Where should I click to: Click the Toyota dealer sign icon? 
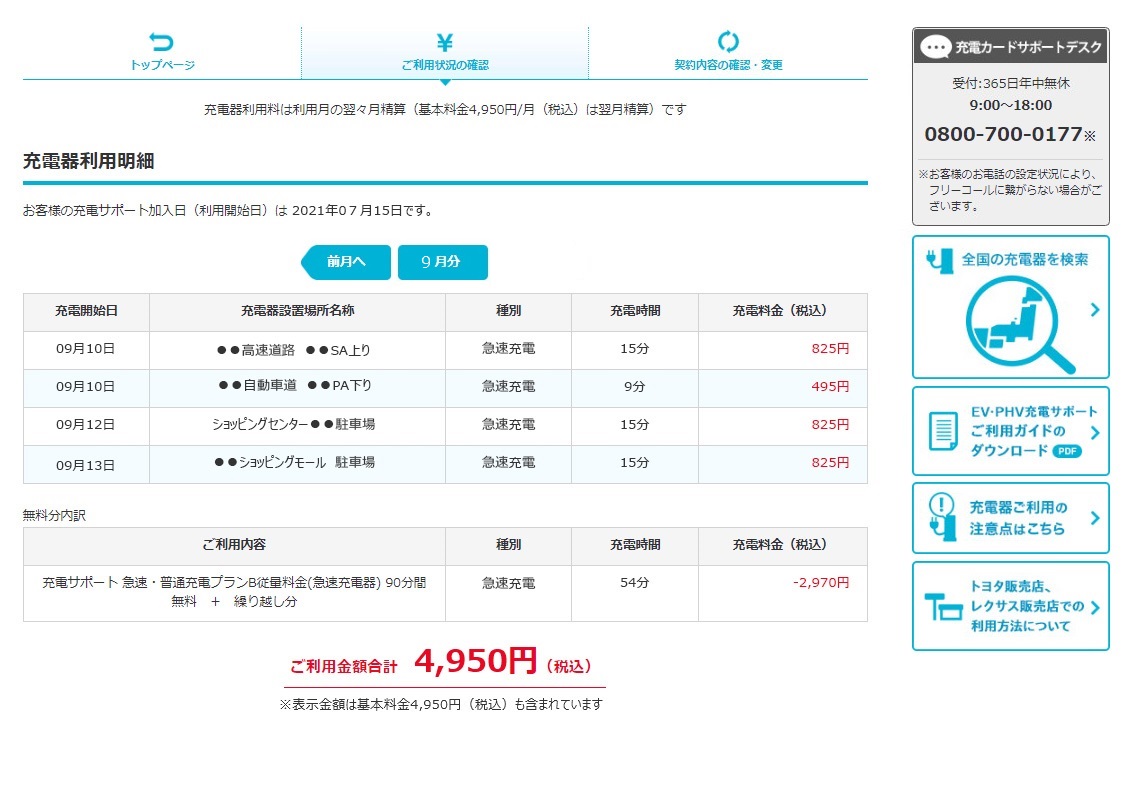(x=943, y=607)
